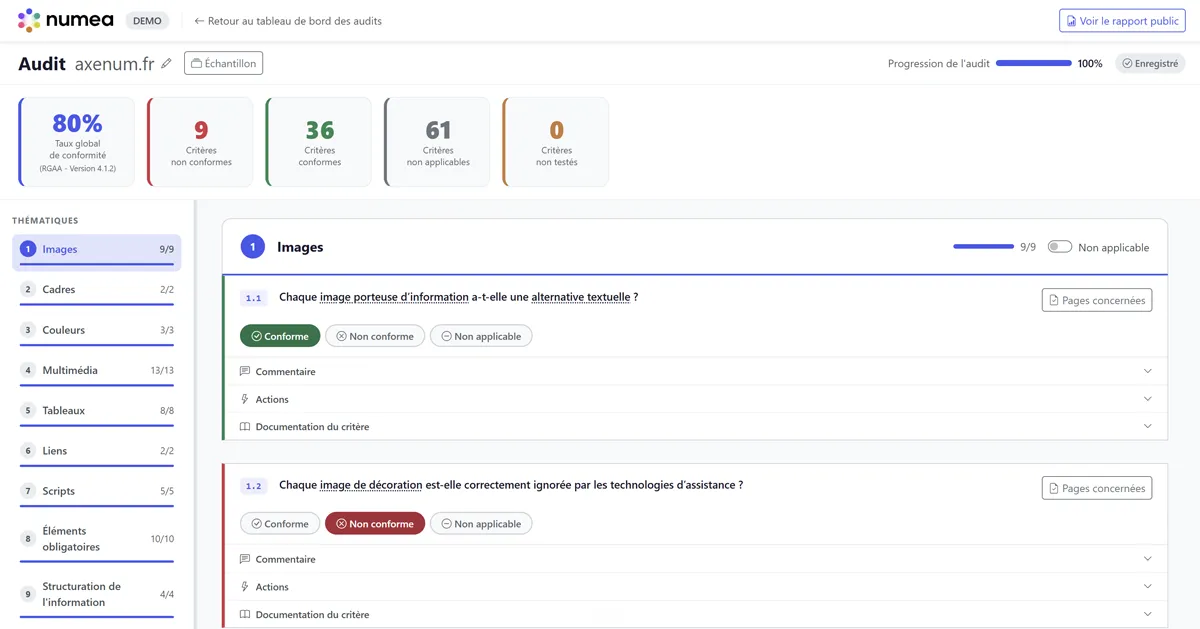Click the 9 Critères non conformes card
This screenshot has width=1200, height=629.
200,142
